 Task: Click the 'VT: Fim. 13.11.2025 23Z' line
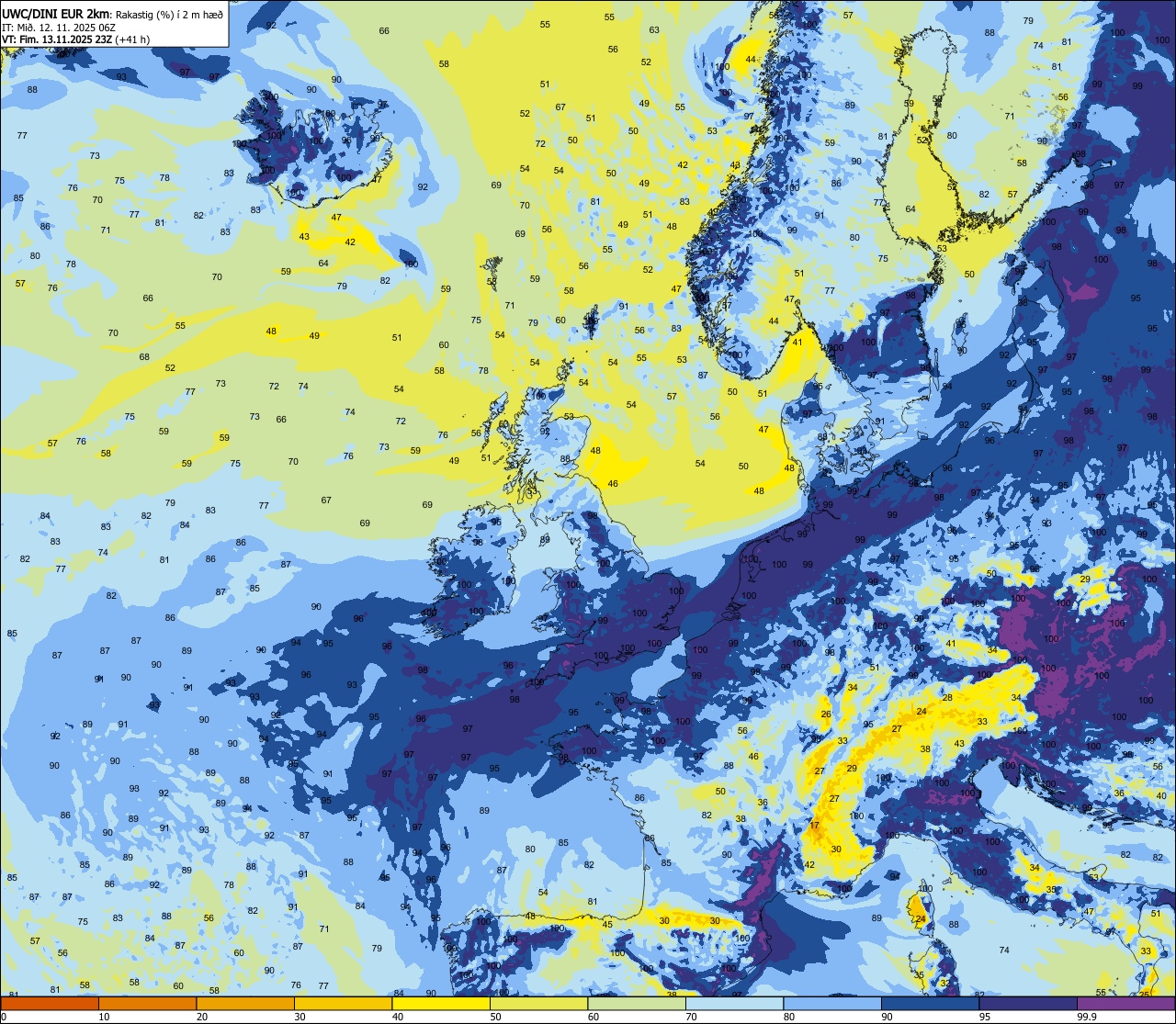tap(57, 39)
